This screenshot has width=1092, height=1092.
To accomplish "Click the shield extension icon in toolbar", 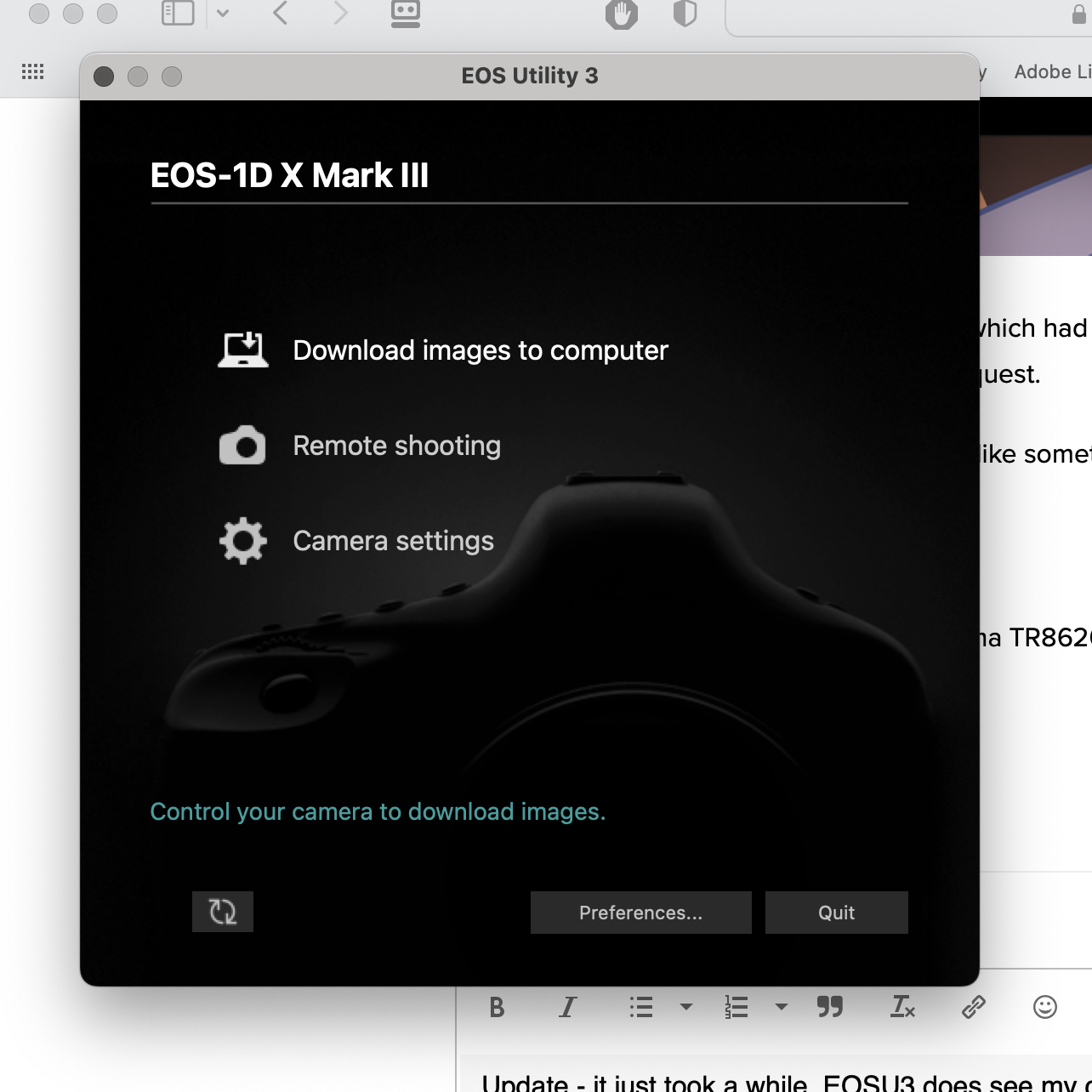I will point(685,14).
